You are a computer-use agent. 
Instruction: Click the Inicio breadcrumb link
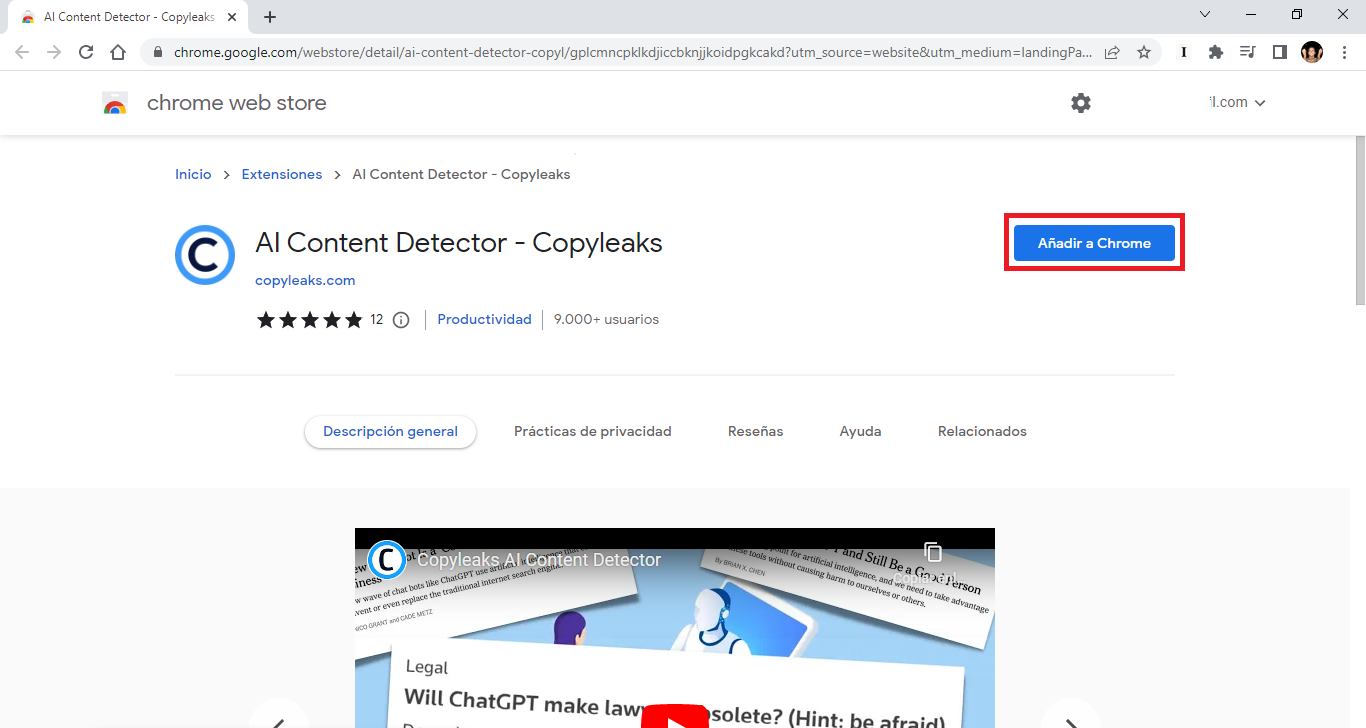point(193,174)
